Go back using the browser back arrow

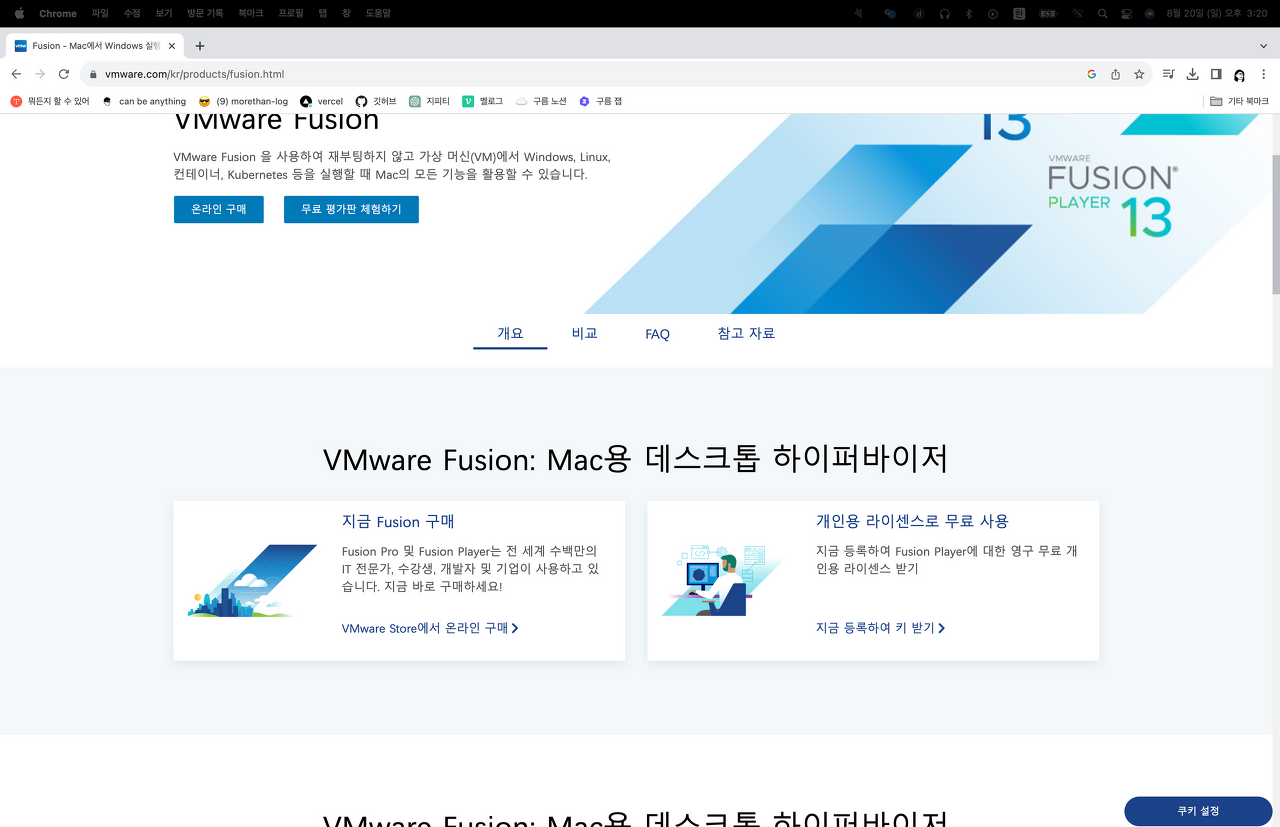coord(16,74)
